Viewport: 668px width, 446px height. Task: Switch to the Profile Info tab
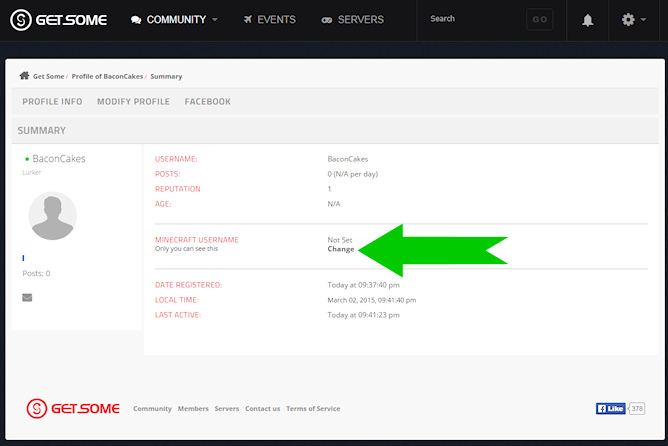[52, 102]
